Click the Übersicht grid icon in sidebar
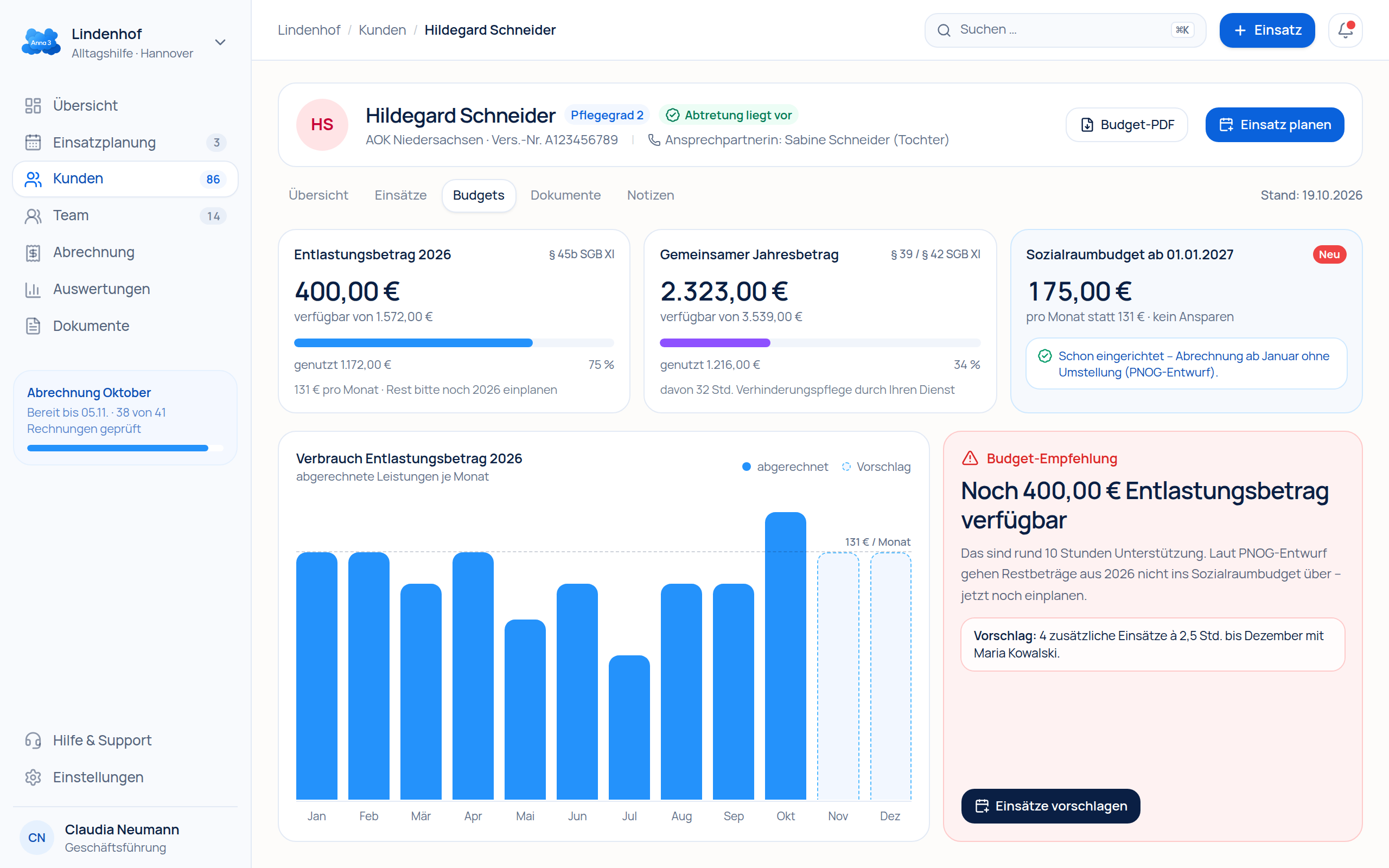The width and height of the screenshot is (1389, 868). click(33, 106)
